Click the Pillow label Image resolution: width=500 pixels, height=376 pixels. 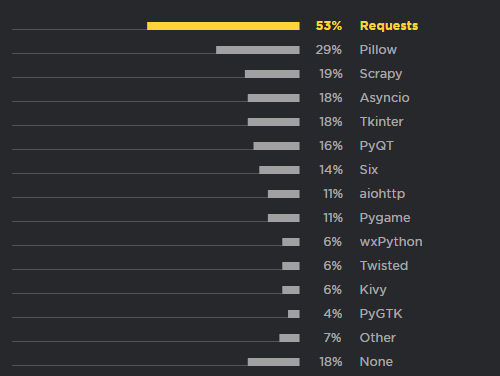pos(378,50)
